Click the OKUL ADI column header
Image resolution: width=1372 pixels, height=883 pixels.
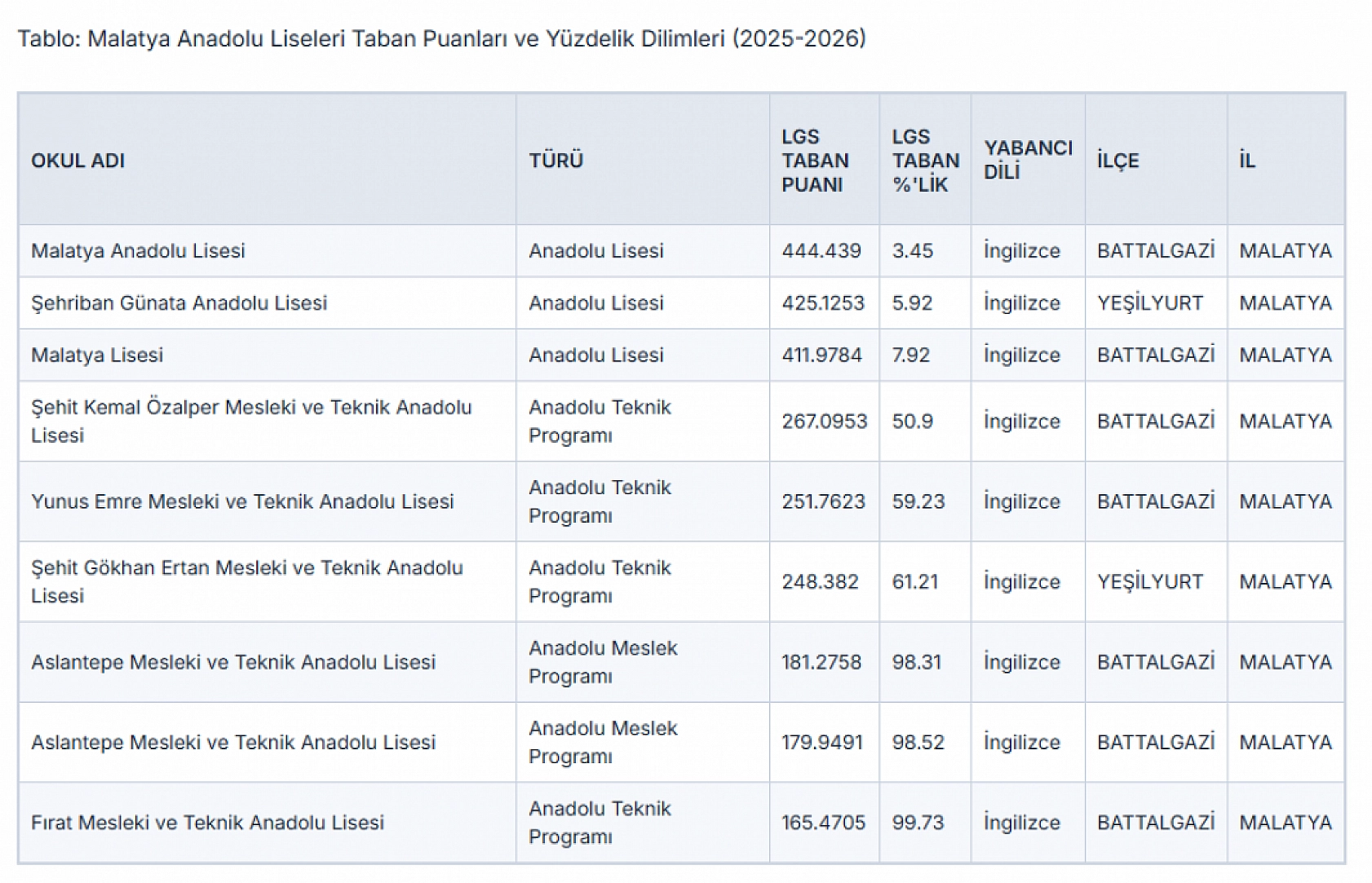pyautogui.click(x=78, y=161)
